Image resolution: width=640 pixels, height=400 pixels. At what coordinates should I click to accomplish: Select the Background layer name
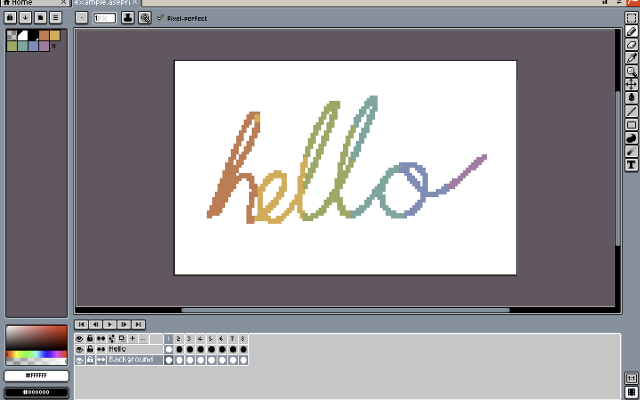pos(135,360)
